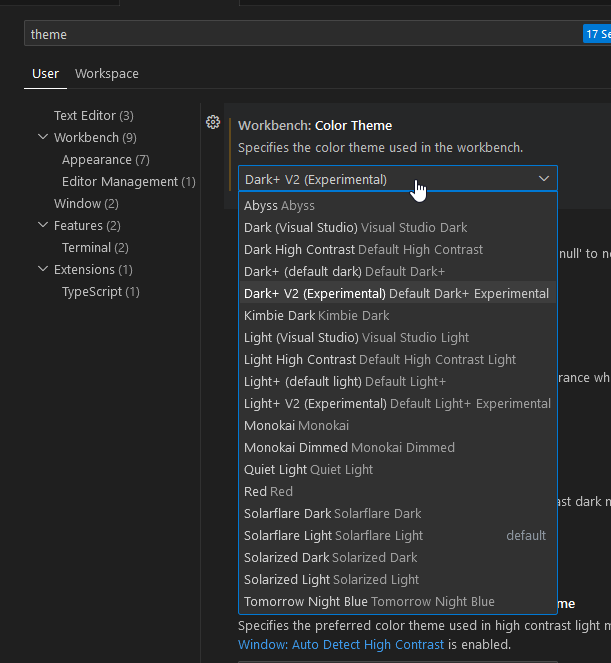Open the Window: Auto Detect High Contrast link

point(341,644)
